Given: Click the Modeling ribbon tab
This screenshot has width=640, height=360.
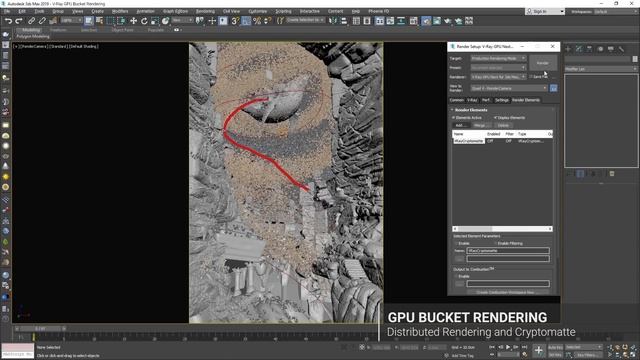Looking at the screenshot, I should [31, 30].
